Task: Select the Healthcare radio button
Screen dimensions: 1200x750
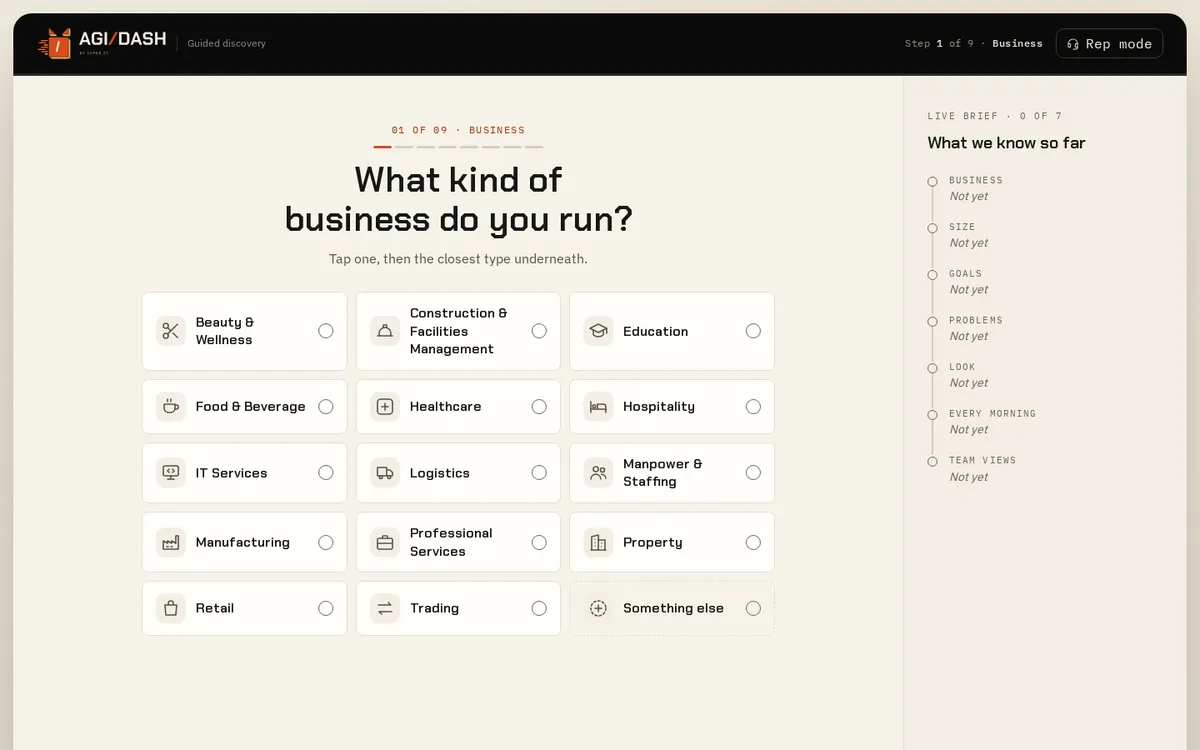Action: point(539,407)
